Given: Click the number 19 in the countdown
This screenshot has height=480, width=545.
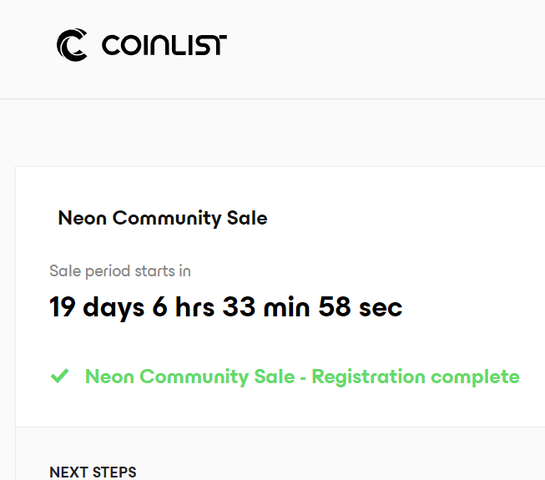Looking at the screenshot, I should click(63, 307).
